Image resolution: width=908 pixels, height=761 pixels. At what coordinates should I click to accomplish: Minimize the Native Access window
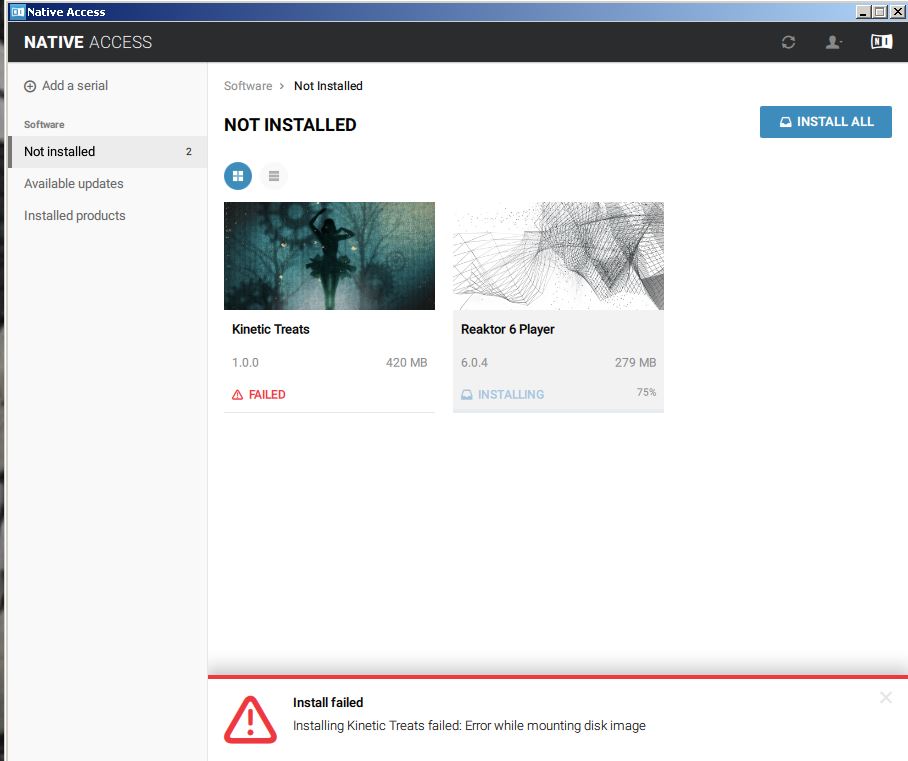coord(863,12)
